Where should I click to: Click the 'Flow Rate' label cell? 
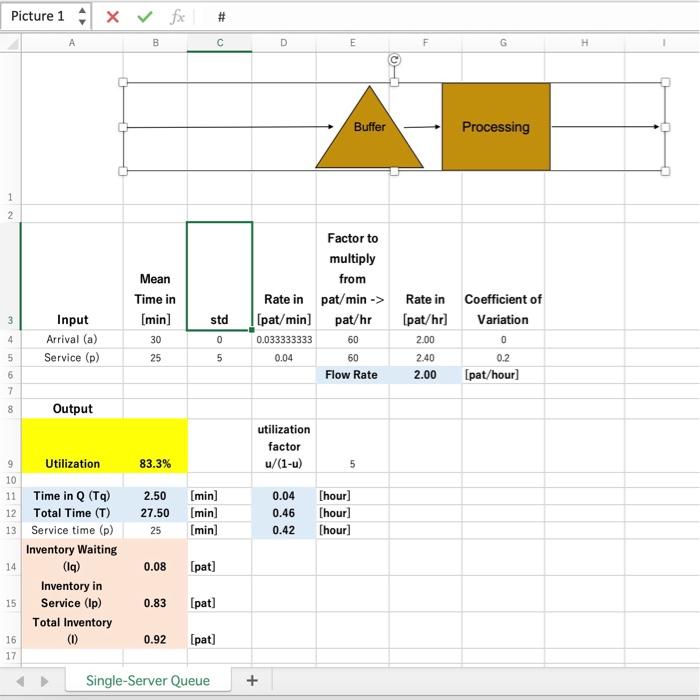click(352, 375)
